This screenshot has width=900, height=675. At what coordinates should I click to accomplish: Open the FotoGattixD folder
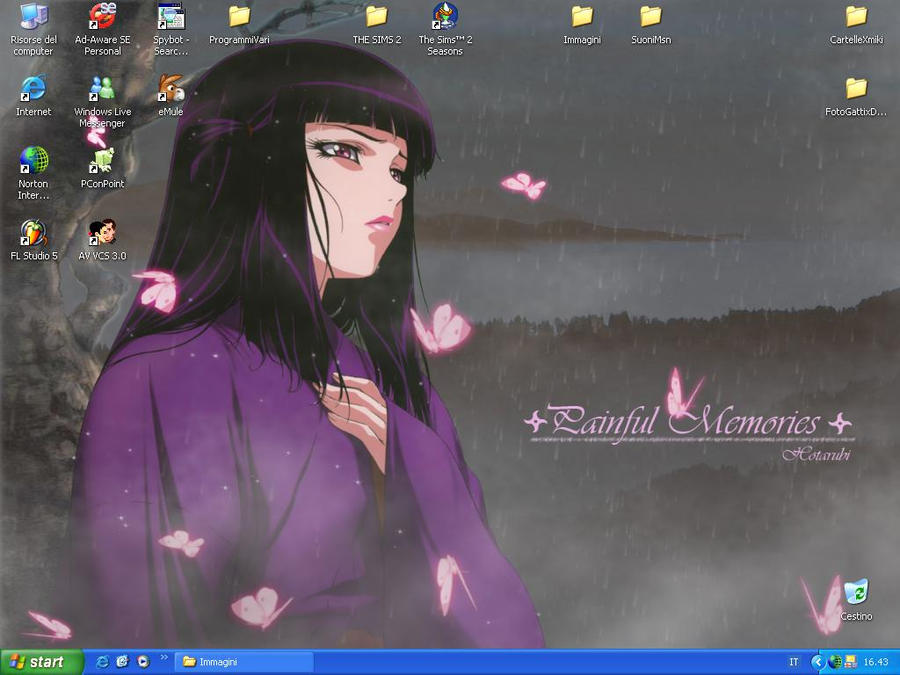point(856,96)
